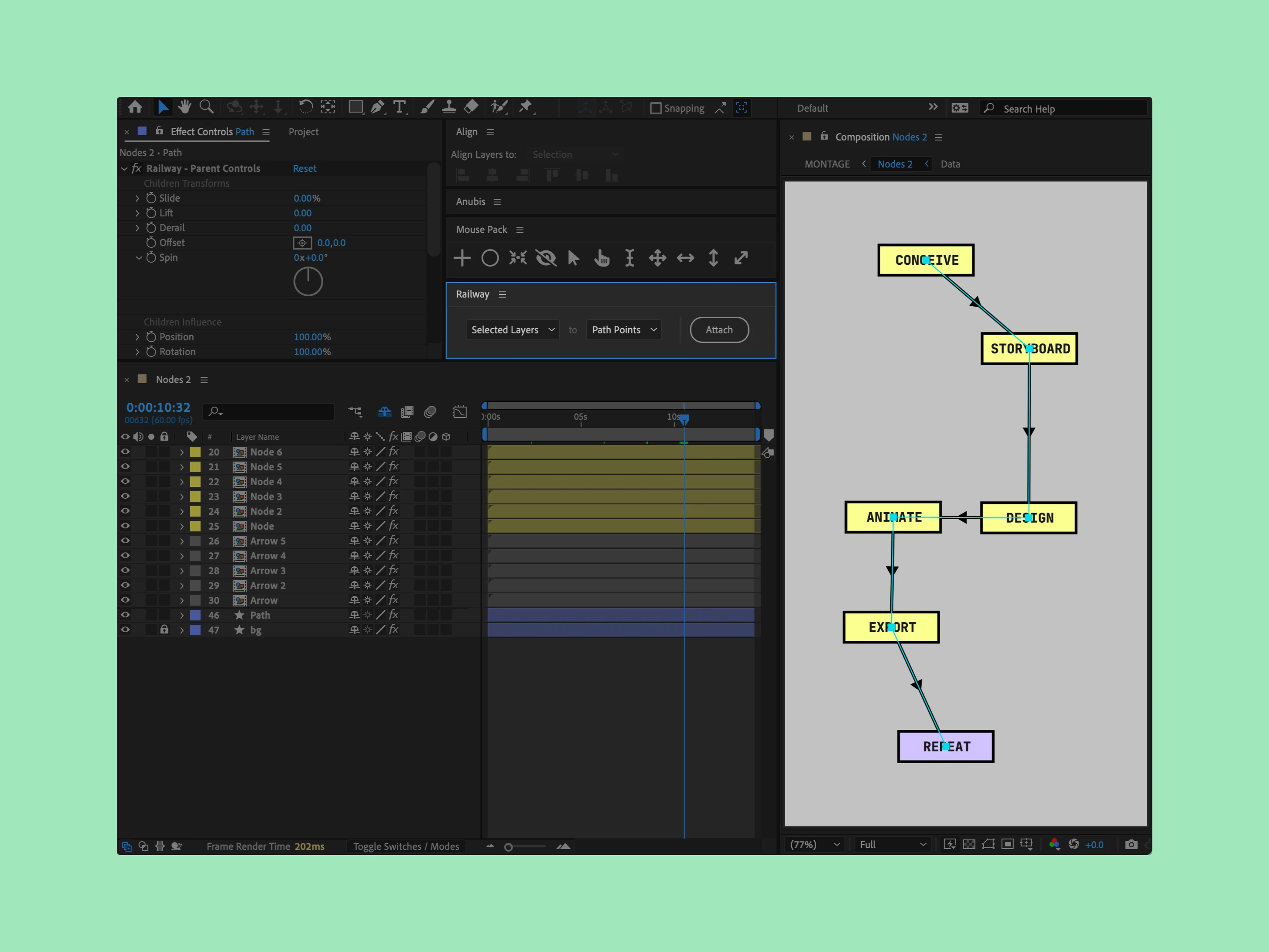Open the MONTAGE composition tab
The image size is (1269, 952).
pyautogui.click(x=827, y=164)
